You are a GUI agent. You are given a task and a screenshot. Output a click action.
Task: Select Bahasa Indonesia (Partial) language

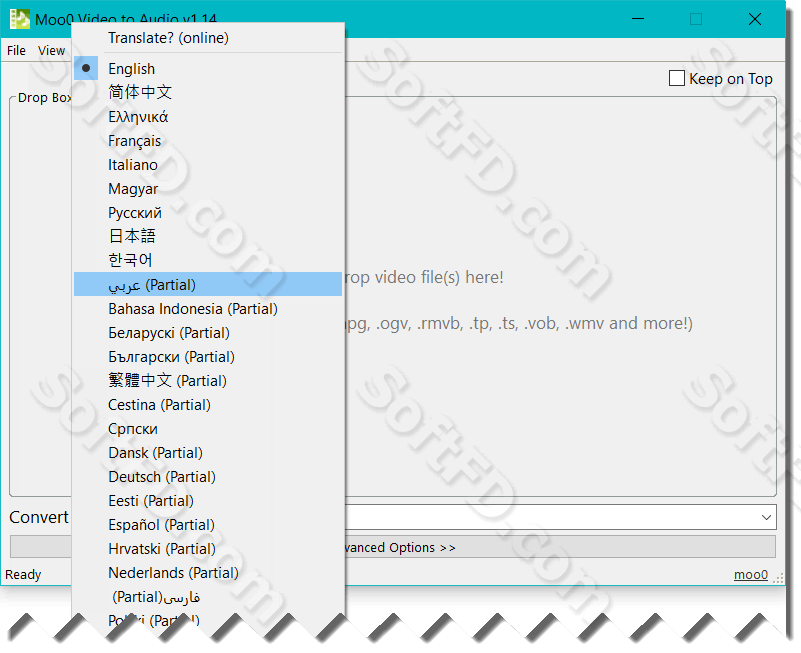point(208,308)
